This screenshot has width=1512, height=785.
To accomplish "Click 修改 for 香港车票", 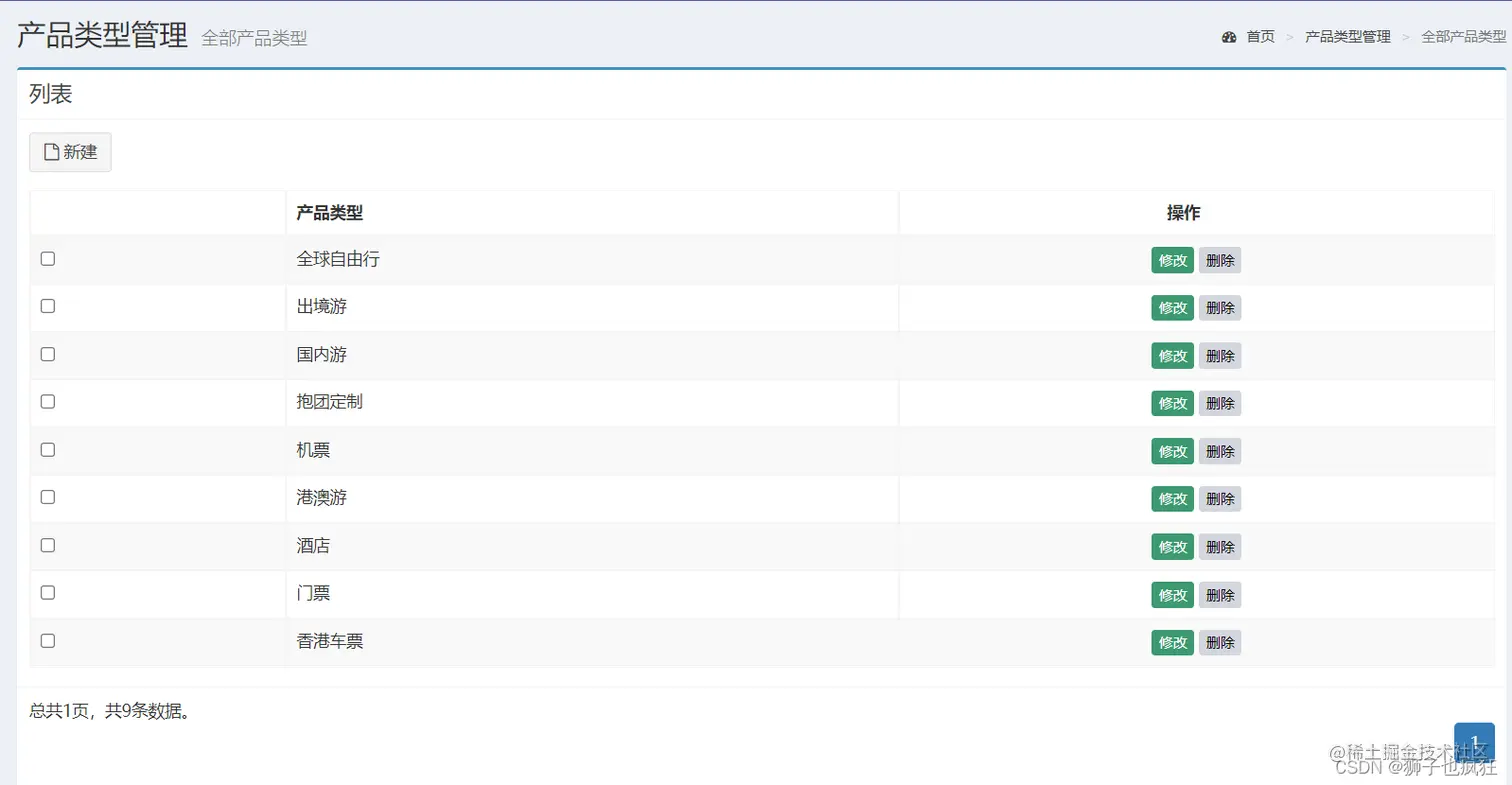I will point(1173,642).
